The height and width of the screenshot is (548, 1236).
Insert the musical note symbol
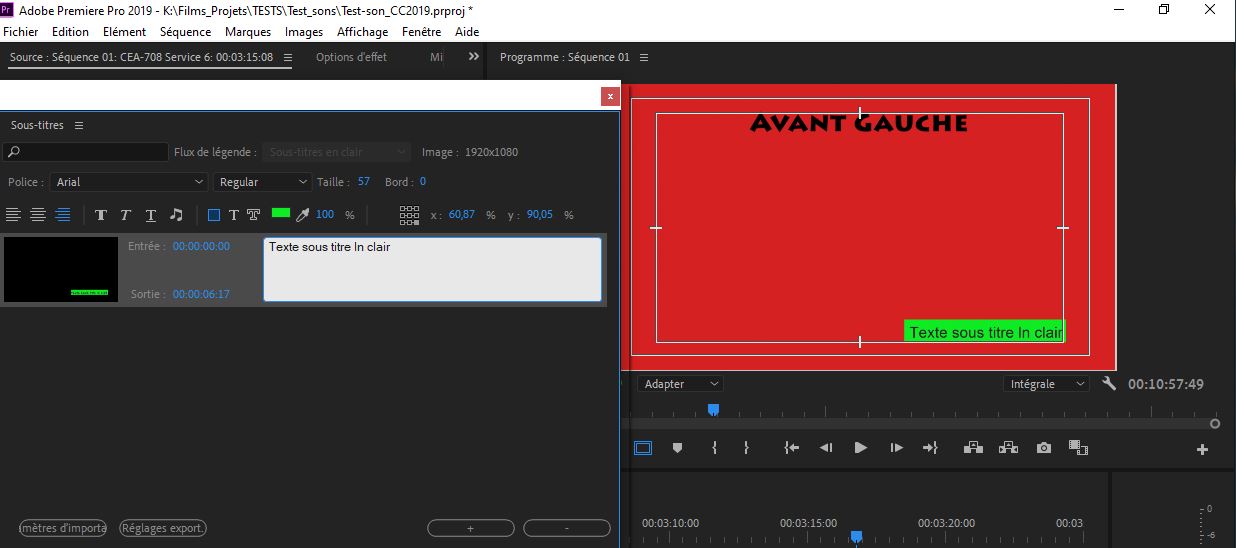(x=176, y=215)
